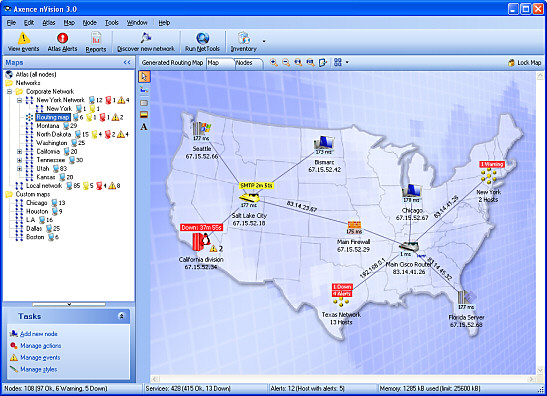Image resolution: width=547 pixels, height=396 pixels.
Task: Open the Window menu
Action: [x=137, y=23]
